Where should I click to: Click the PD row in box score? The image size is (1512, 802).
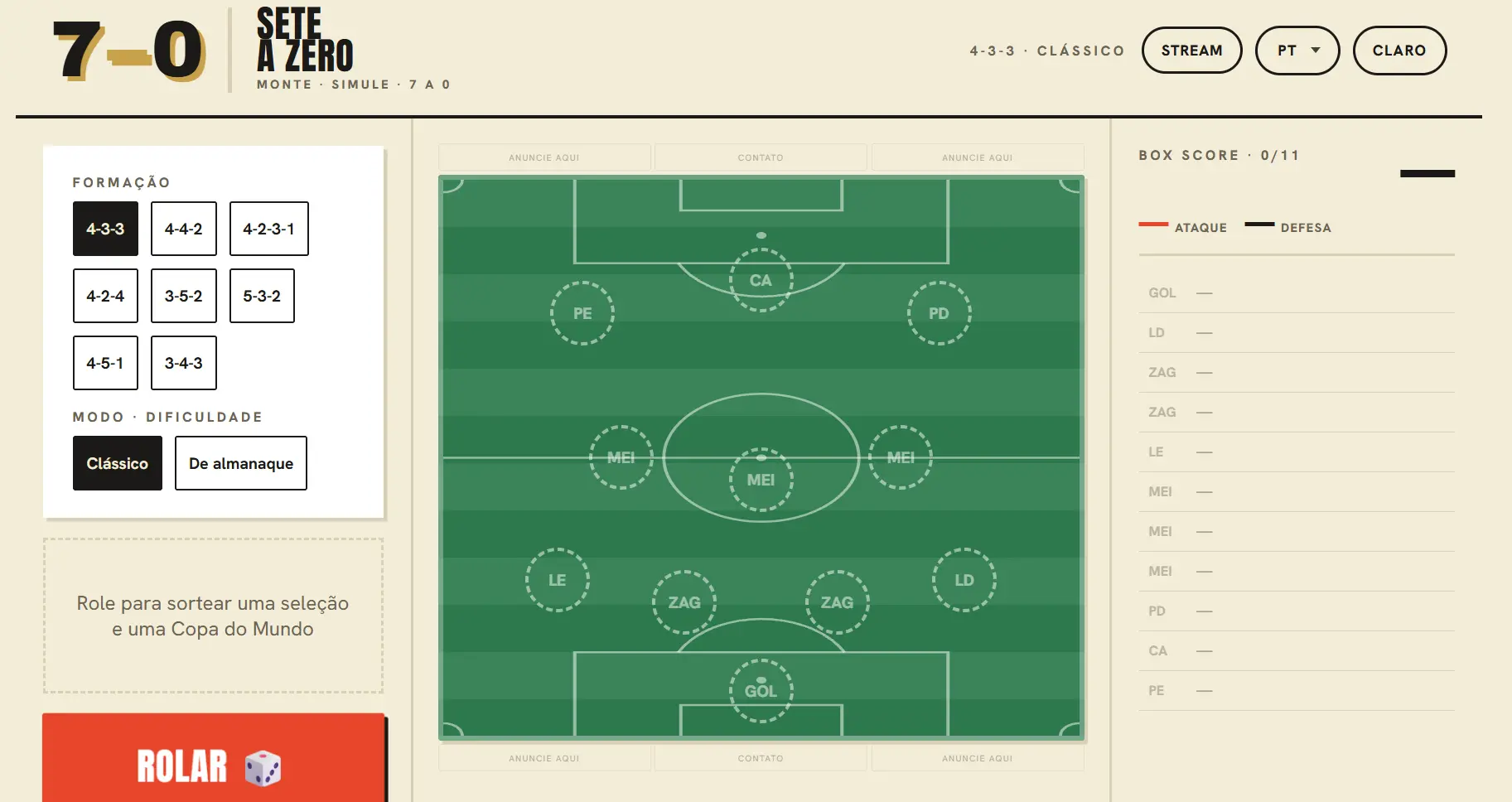[1297, 611]
